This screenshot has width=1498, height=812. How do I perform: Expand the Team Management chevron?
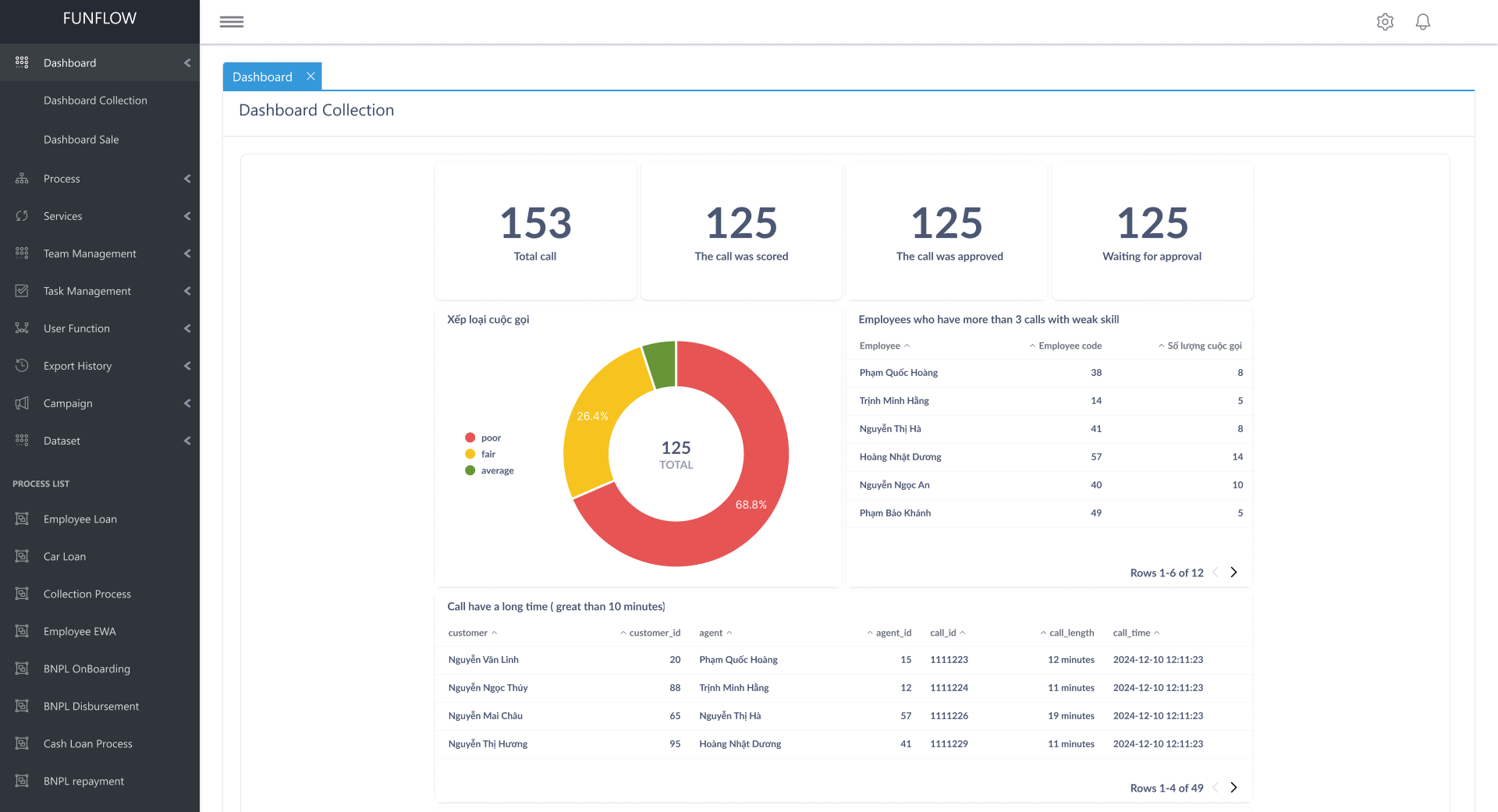tap(187, 254)
